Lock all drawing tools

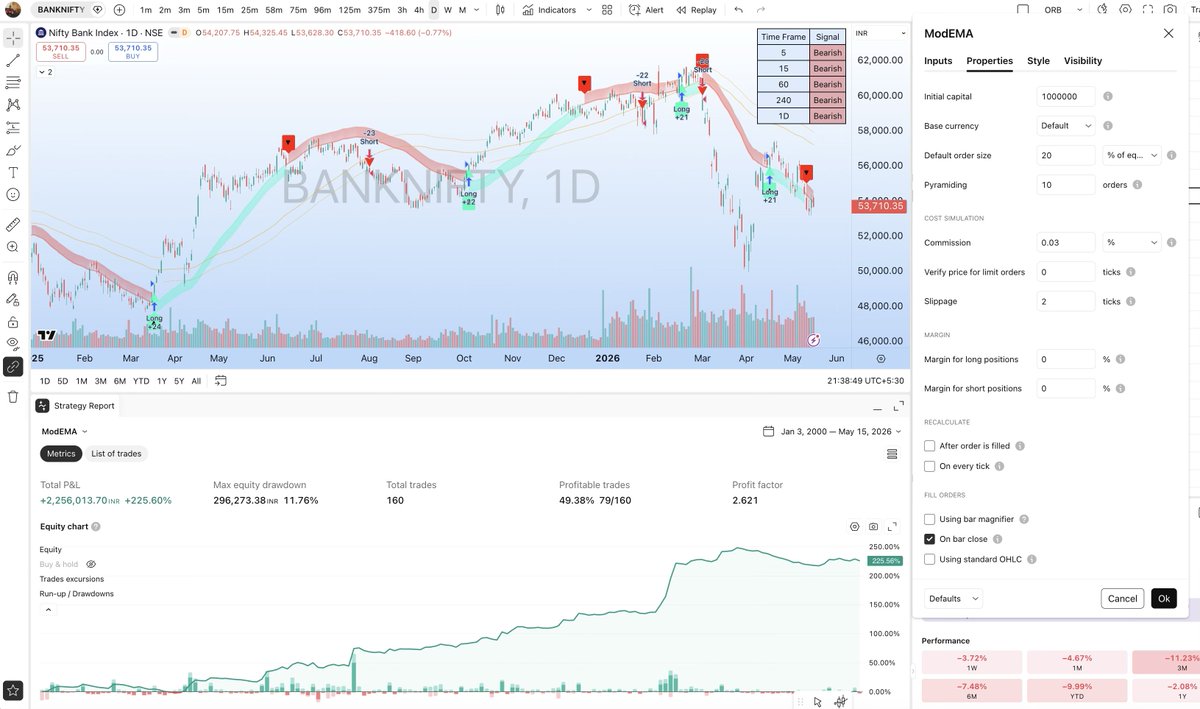13,322
